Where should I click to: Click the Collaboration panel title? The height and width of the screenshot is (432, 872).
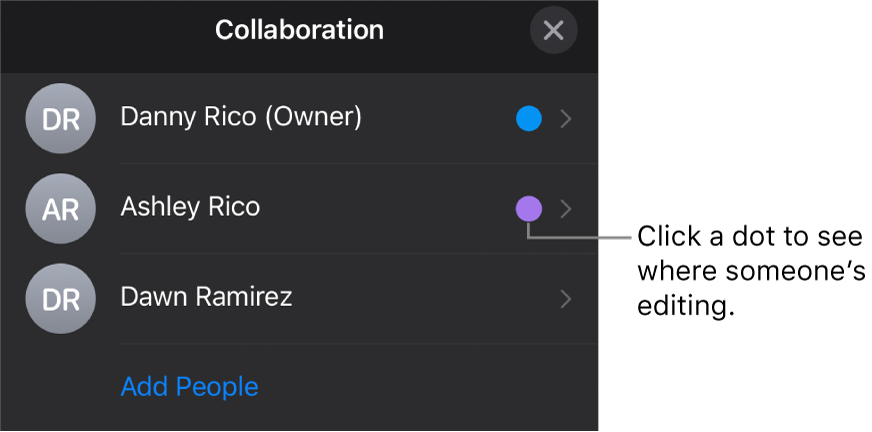299,29
